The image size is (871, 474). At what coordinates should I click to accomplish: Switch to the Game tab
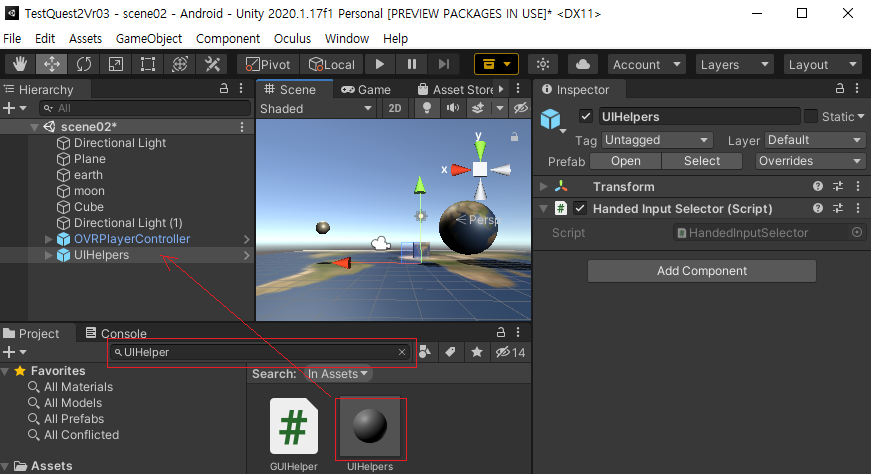click(366, 89)
